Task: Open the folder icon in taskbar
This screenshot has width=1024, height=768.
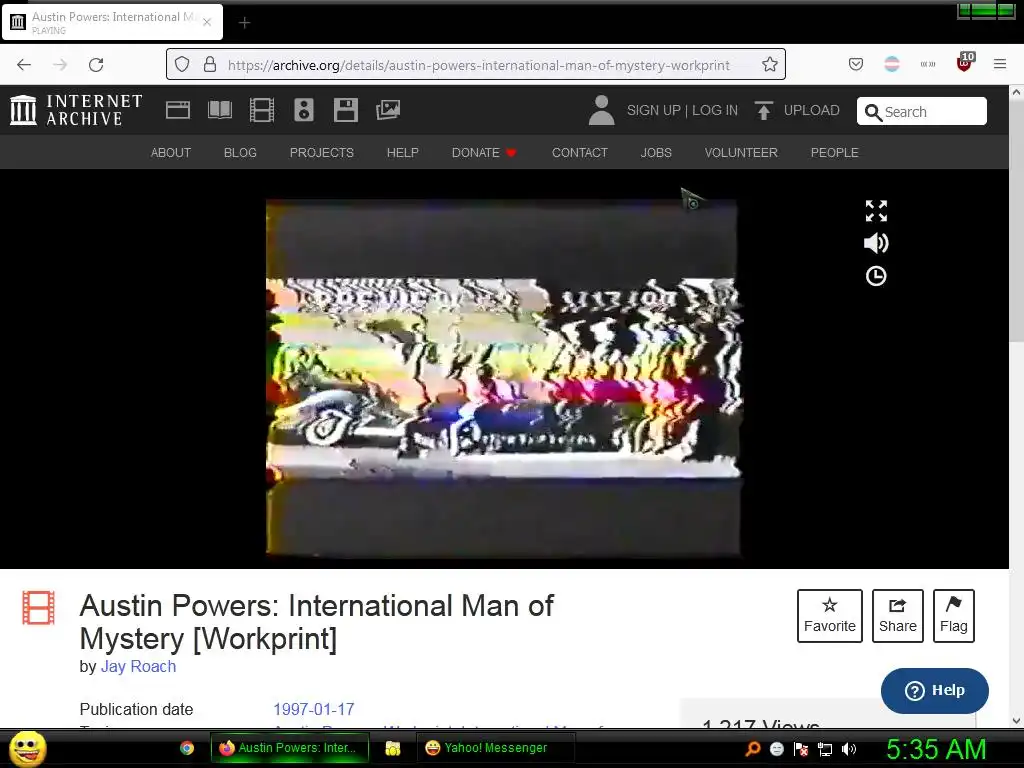Action: (392, 748)
